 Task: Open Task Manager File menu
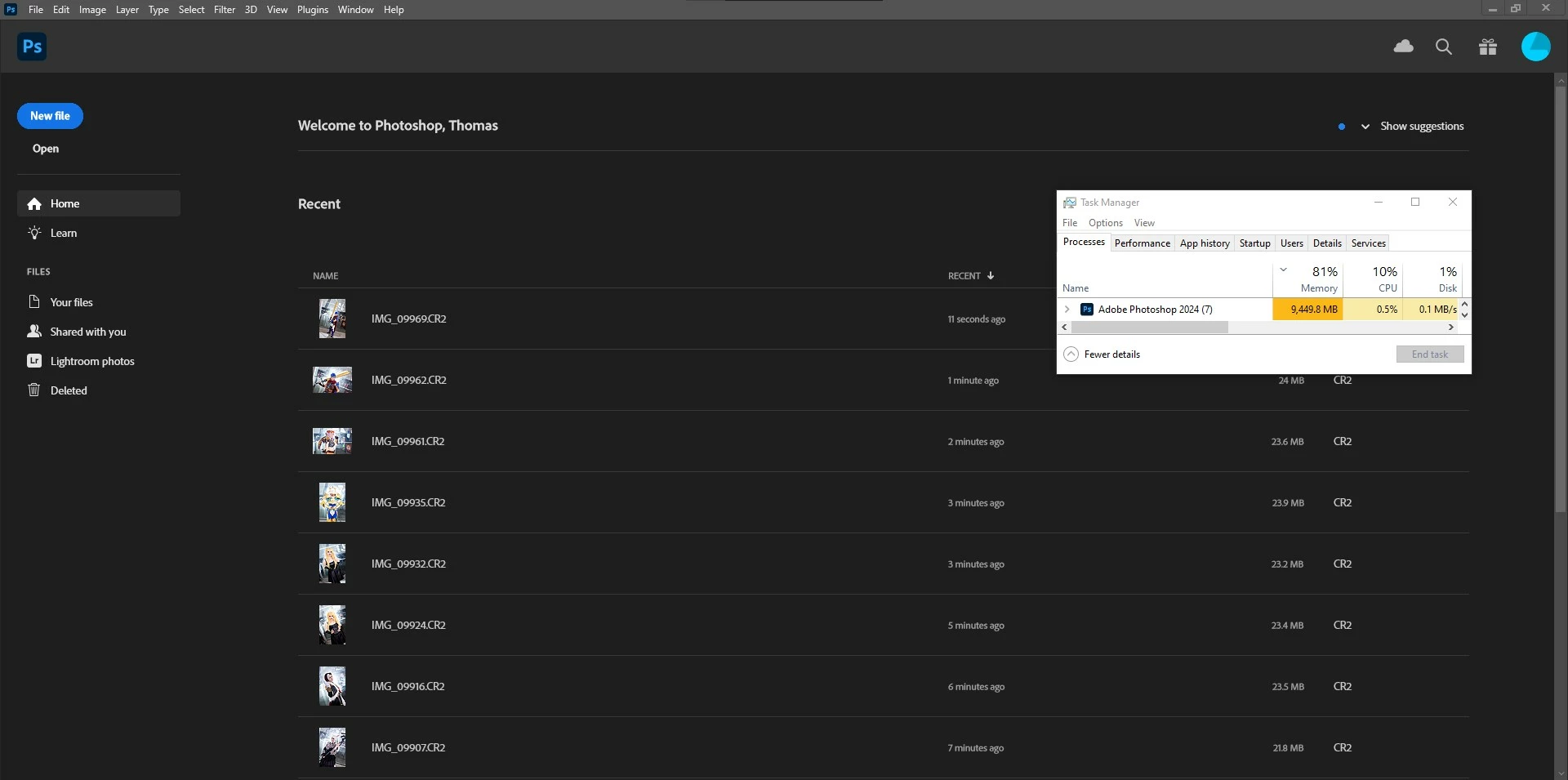tap(1070, 223)
